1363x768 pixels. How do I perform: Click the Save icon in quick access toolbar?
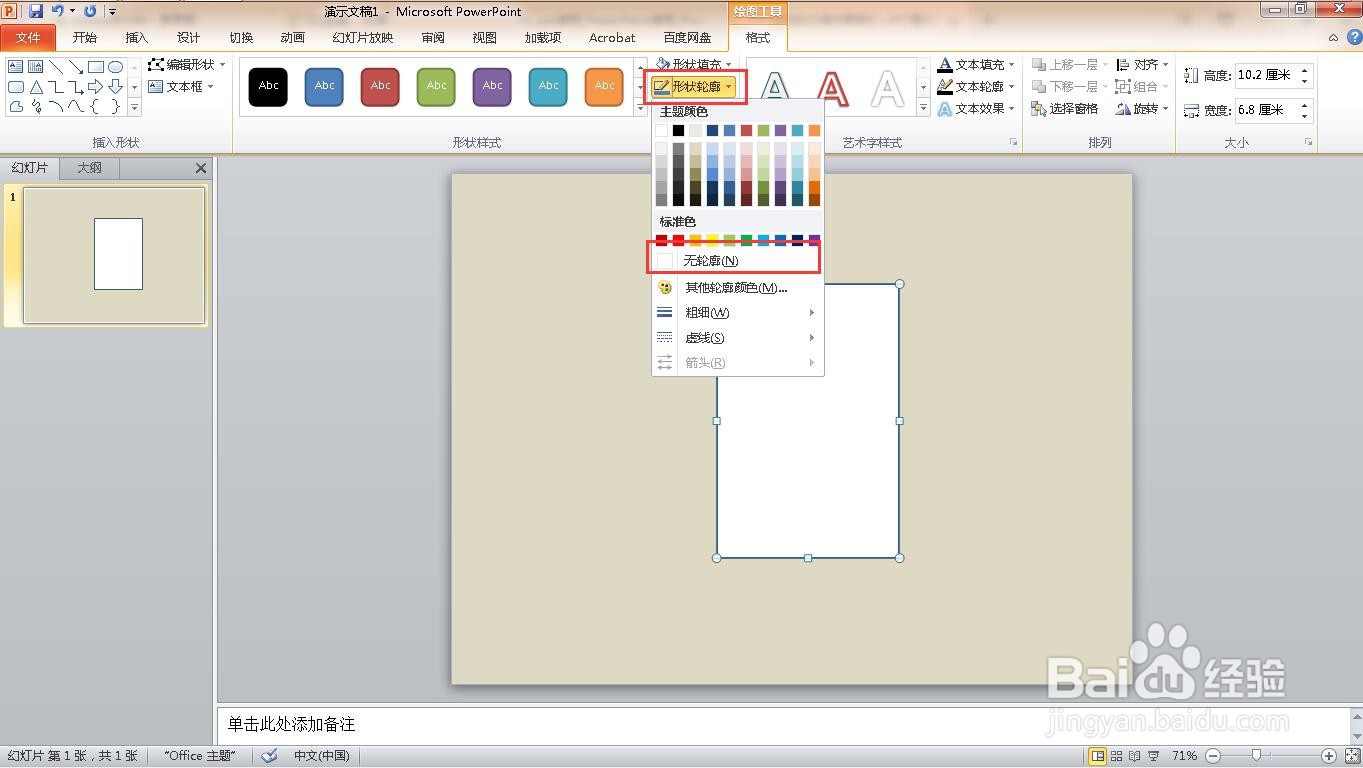pyautogui.click(x=36, y=11)
